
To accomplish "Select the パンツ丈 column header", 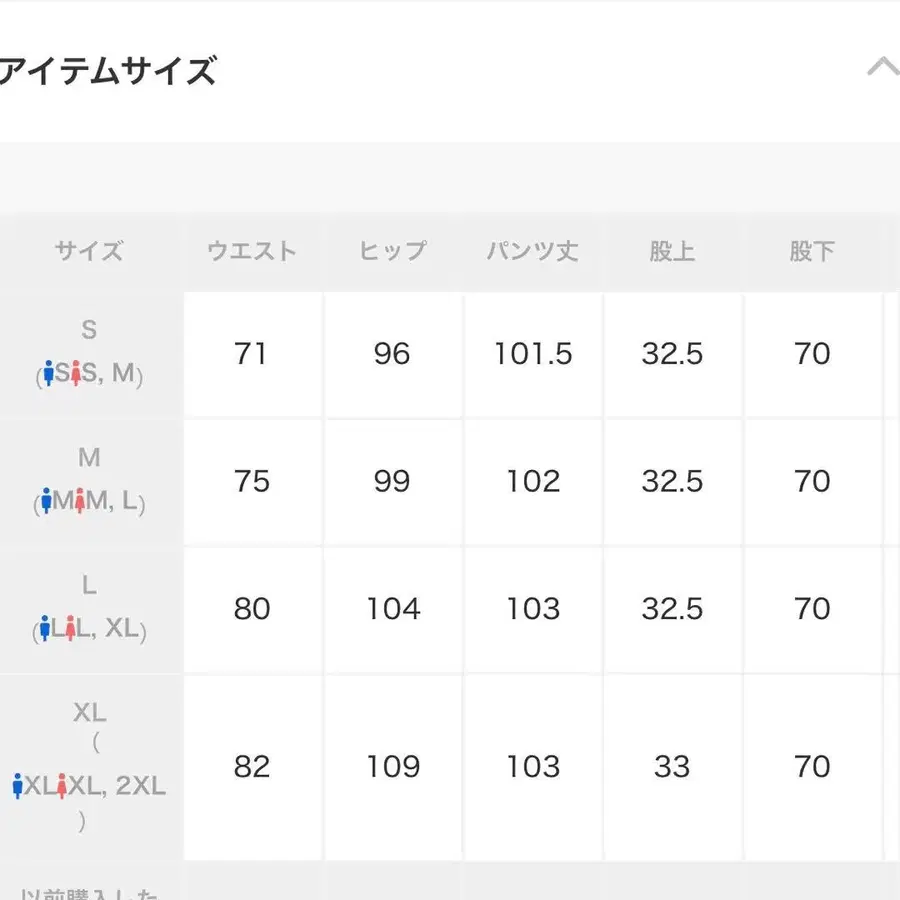I will [x=533, y=252].
